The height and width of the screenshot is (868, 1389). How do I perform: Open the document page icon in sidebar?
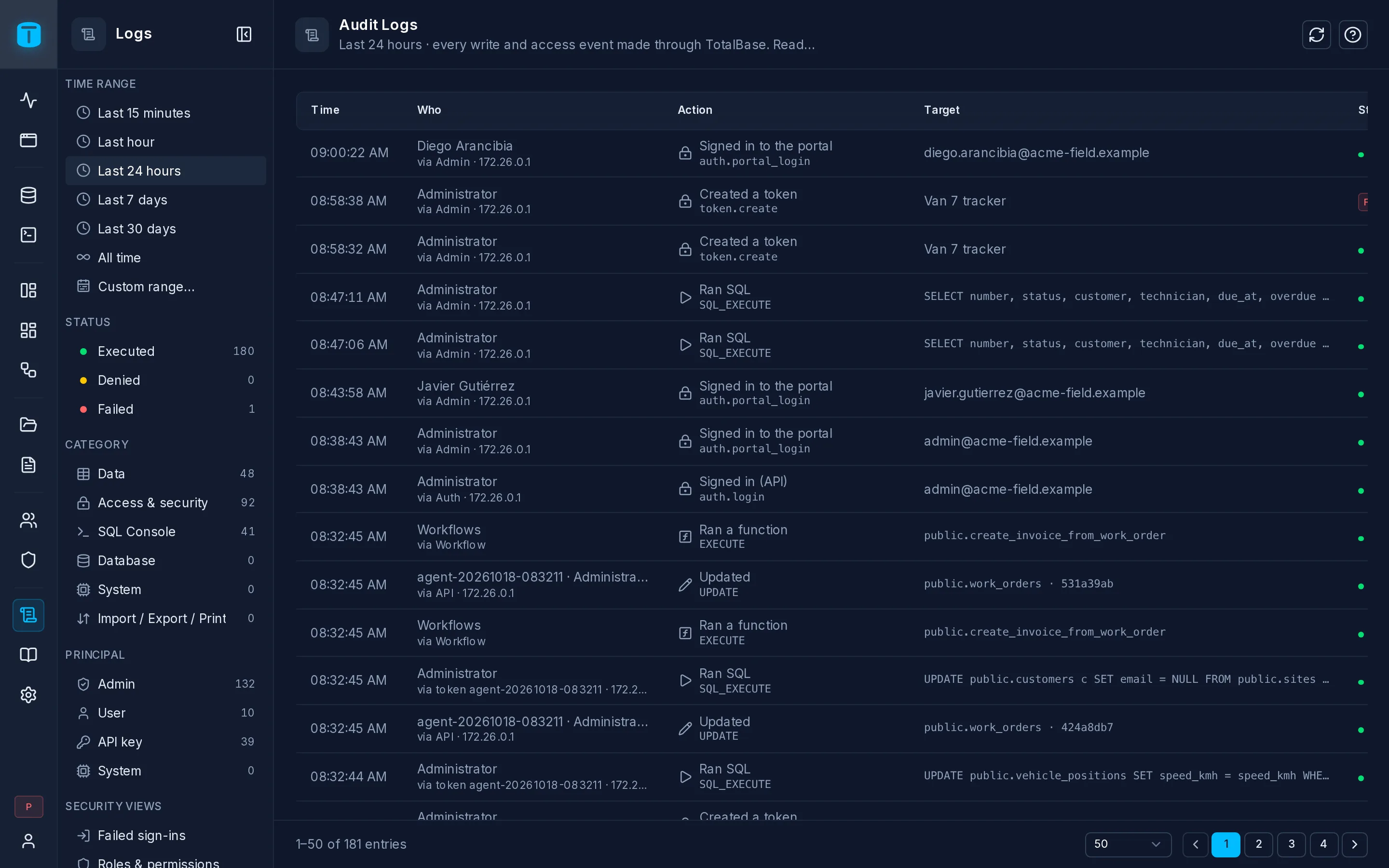click(28, 465)
